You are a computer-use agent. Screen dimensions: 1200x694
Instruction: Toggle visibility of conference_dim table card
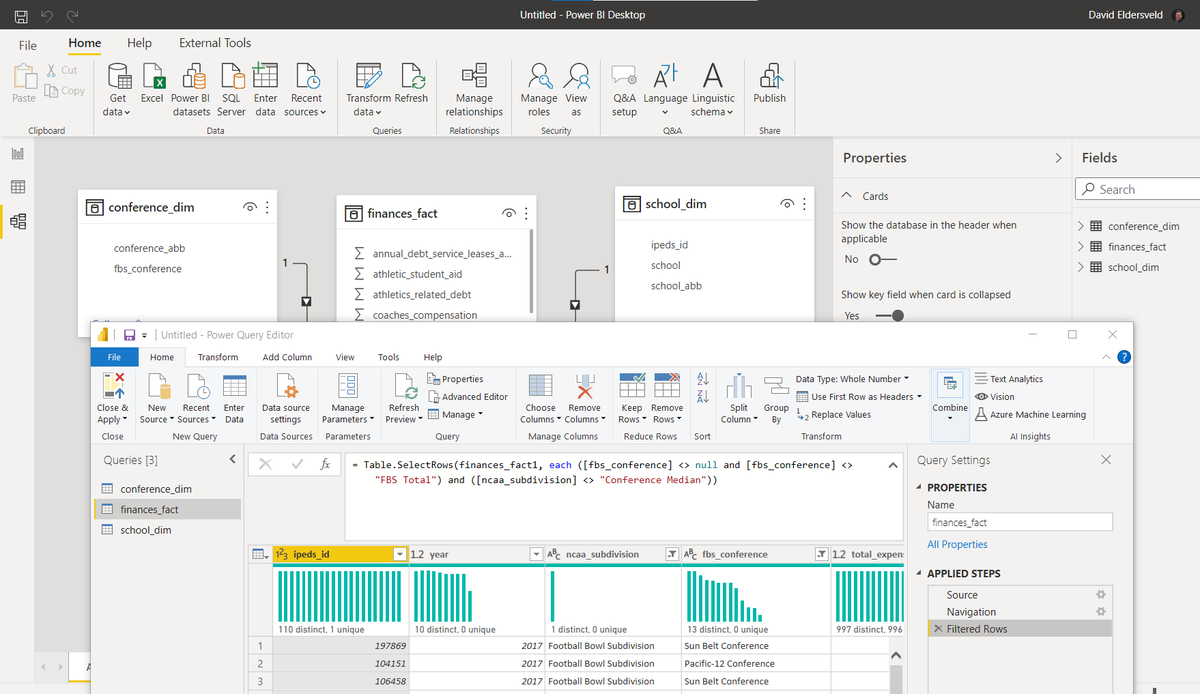249,207
